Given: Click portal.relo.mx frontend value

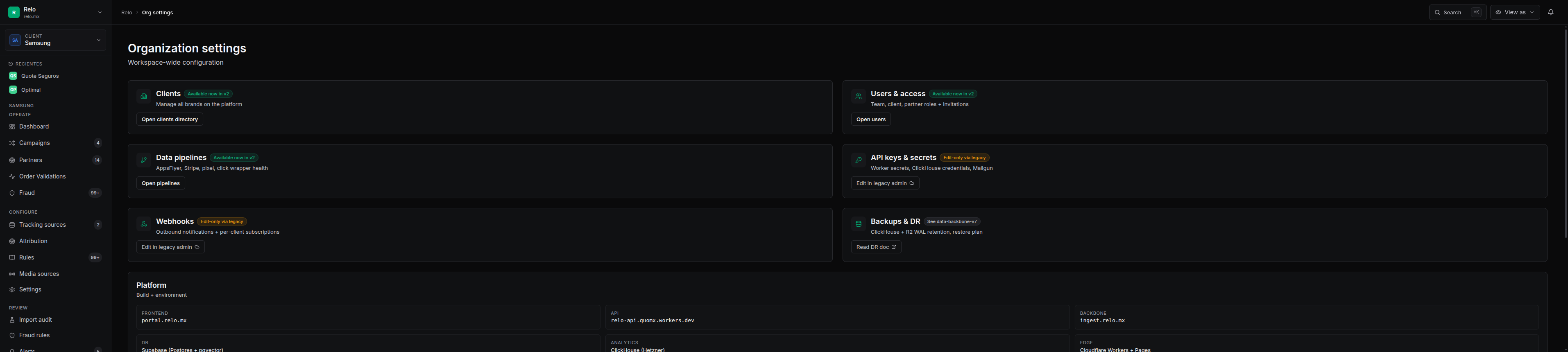Looking at the screenshot, I should [164, 320].
